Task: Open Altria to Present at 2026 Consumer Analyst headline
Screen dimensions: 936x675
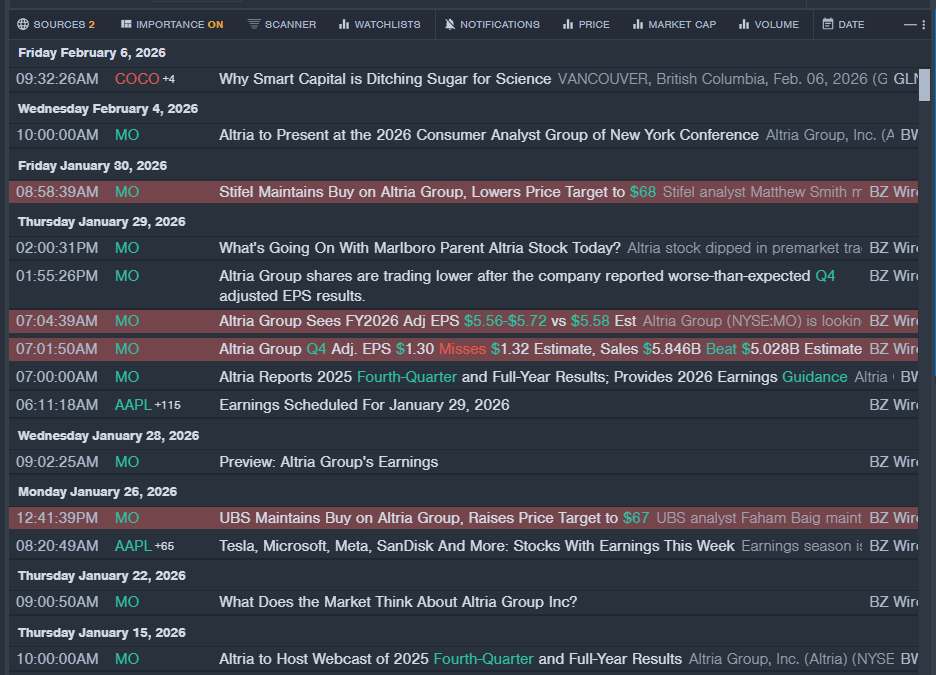Action: click(x=489, y=135)
